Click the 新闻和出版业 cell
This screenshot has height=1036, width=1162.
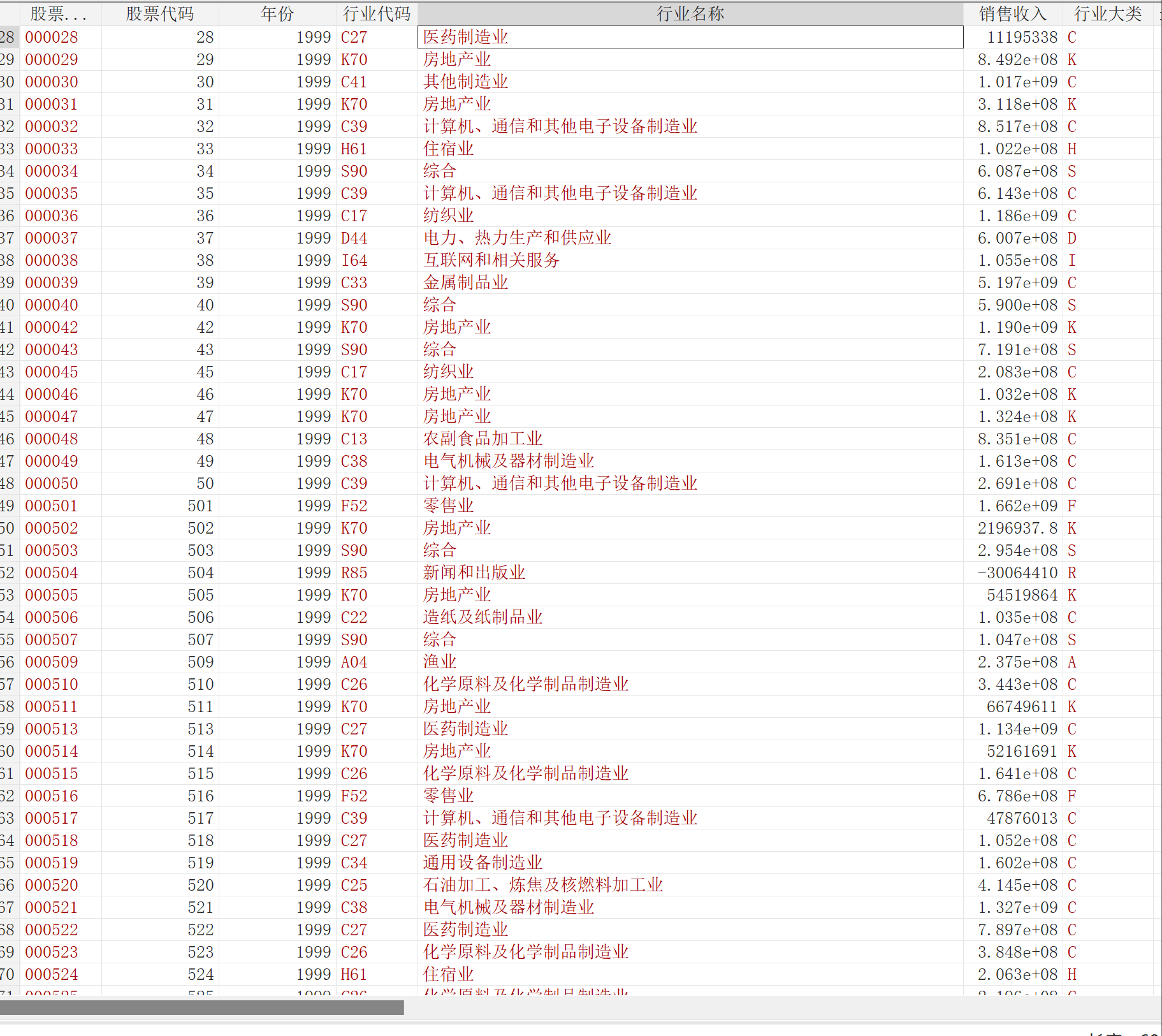(x=474, y=573)
